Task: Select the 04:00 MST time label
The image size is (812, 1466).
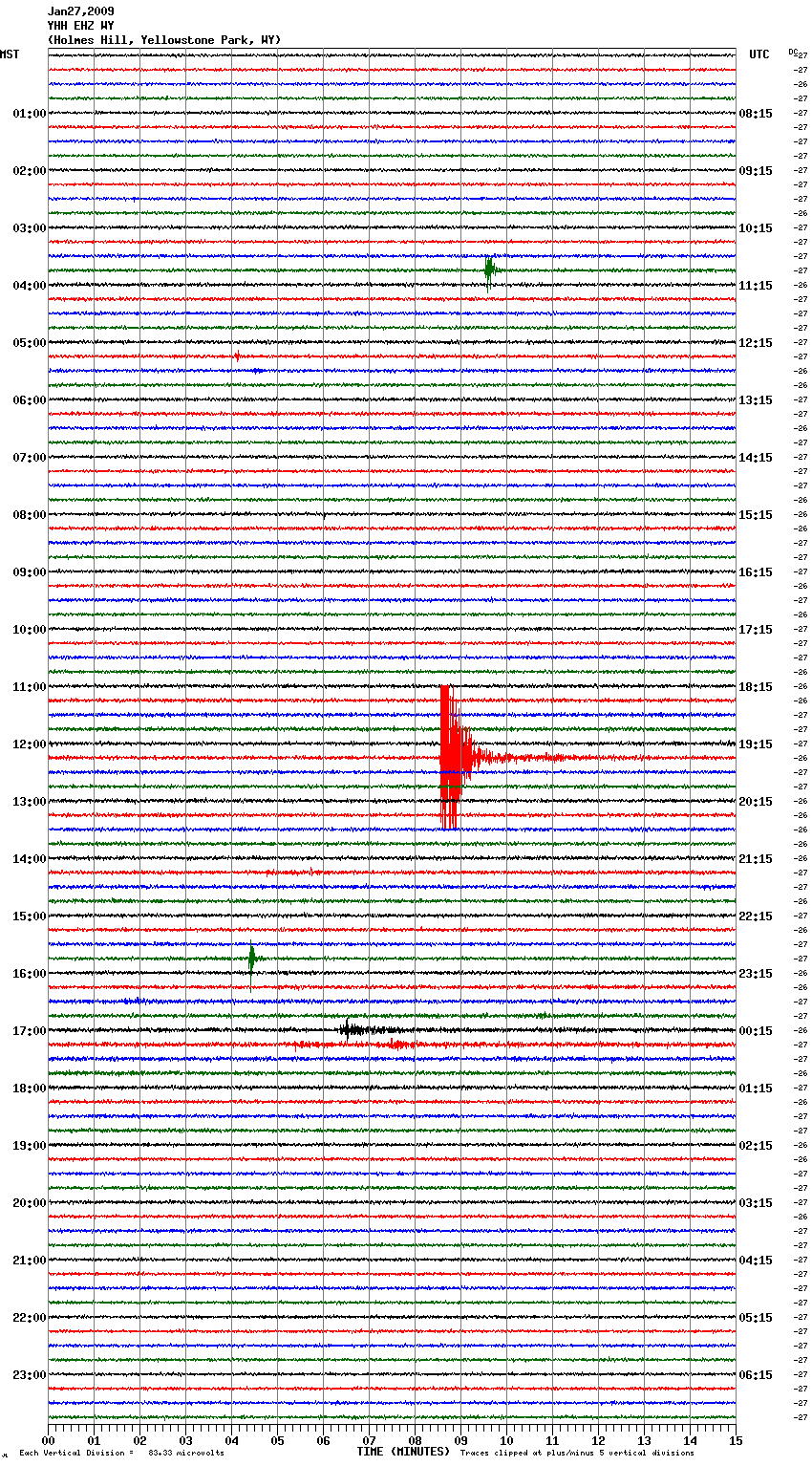Action: 29,286
